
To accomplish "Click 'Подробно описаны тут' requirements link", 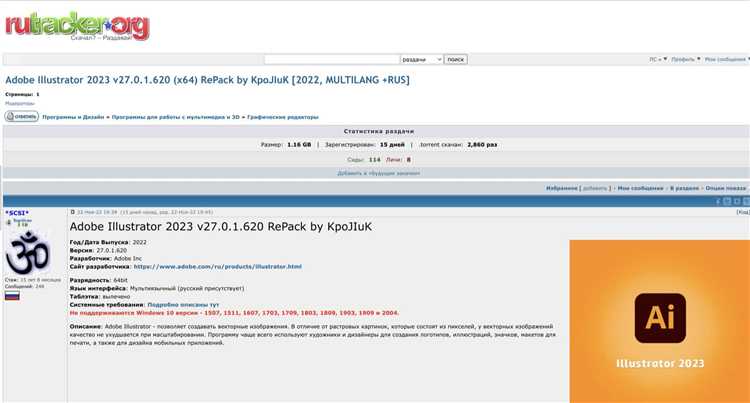I will (183, 305).
